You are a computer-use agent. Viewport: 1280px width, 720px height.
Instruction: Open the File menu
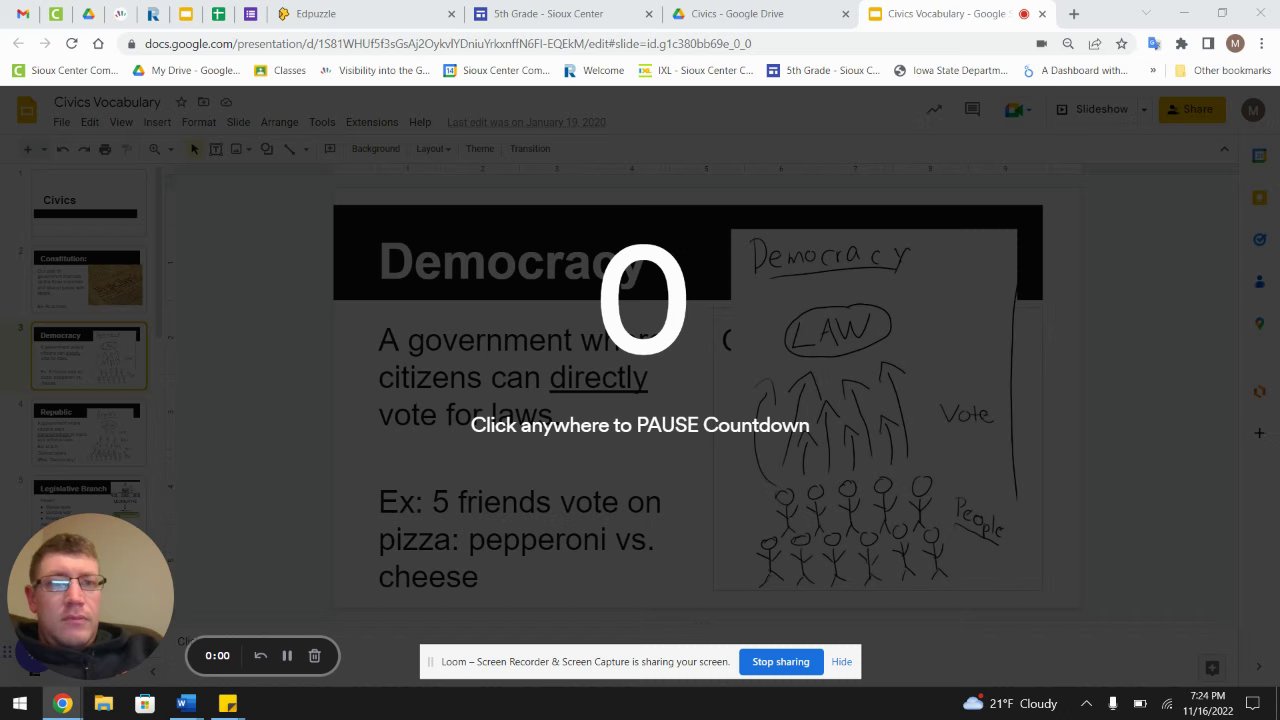coord(61,122)
